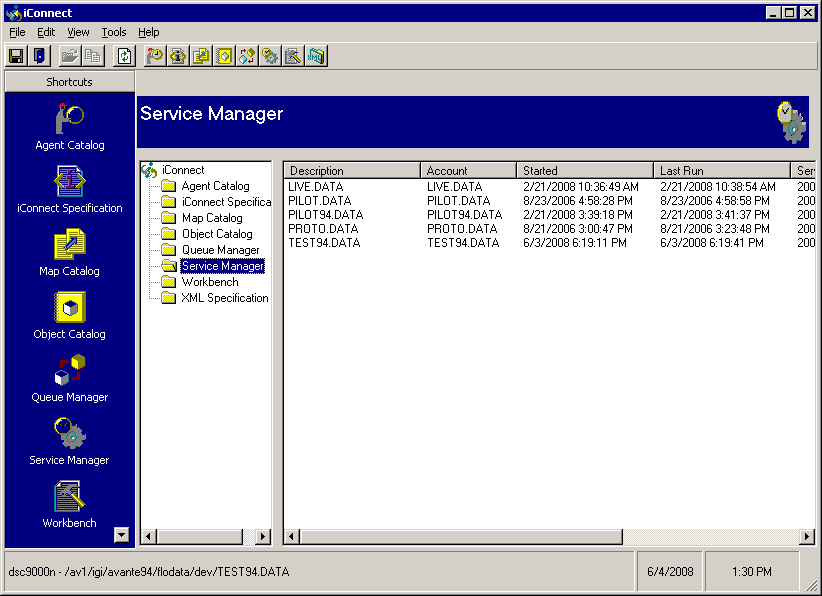The height and width of the screenshot is (596, 822).
Task: Open the Workbench shortcut icon
Action: click(70, 497)
